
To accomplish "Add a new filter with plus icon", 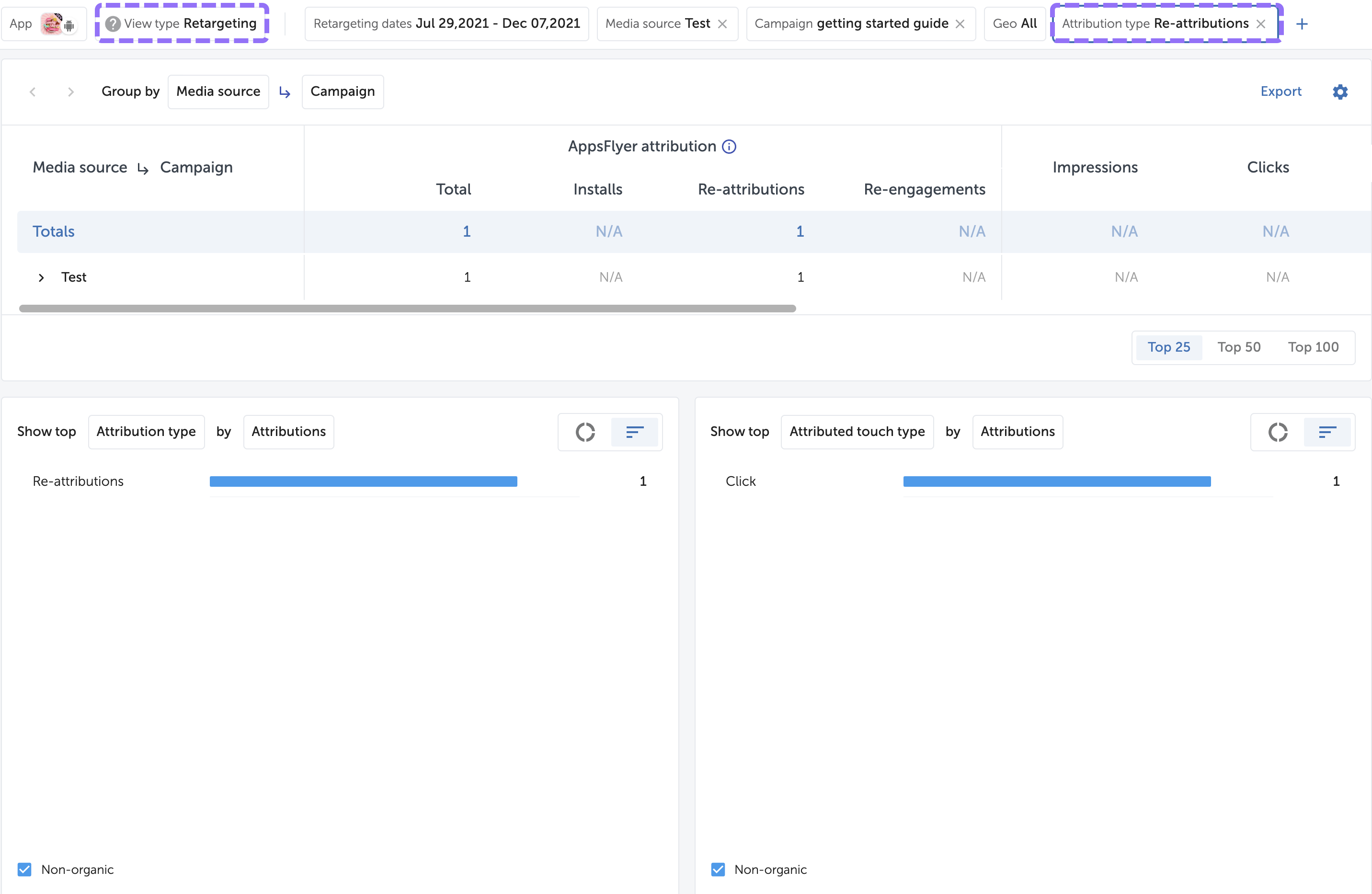I will coord(1302,23).
